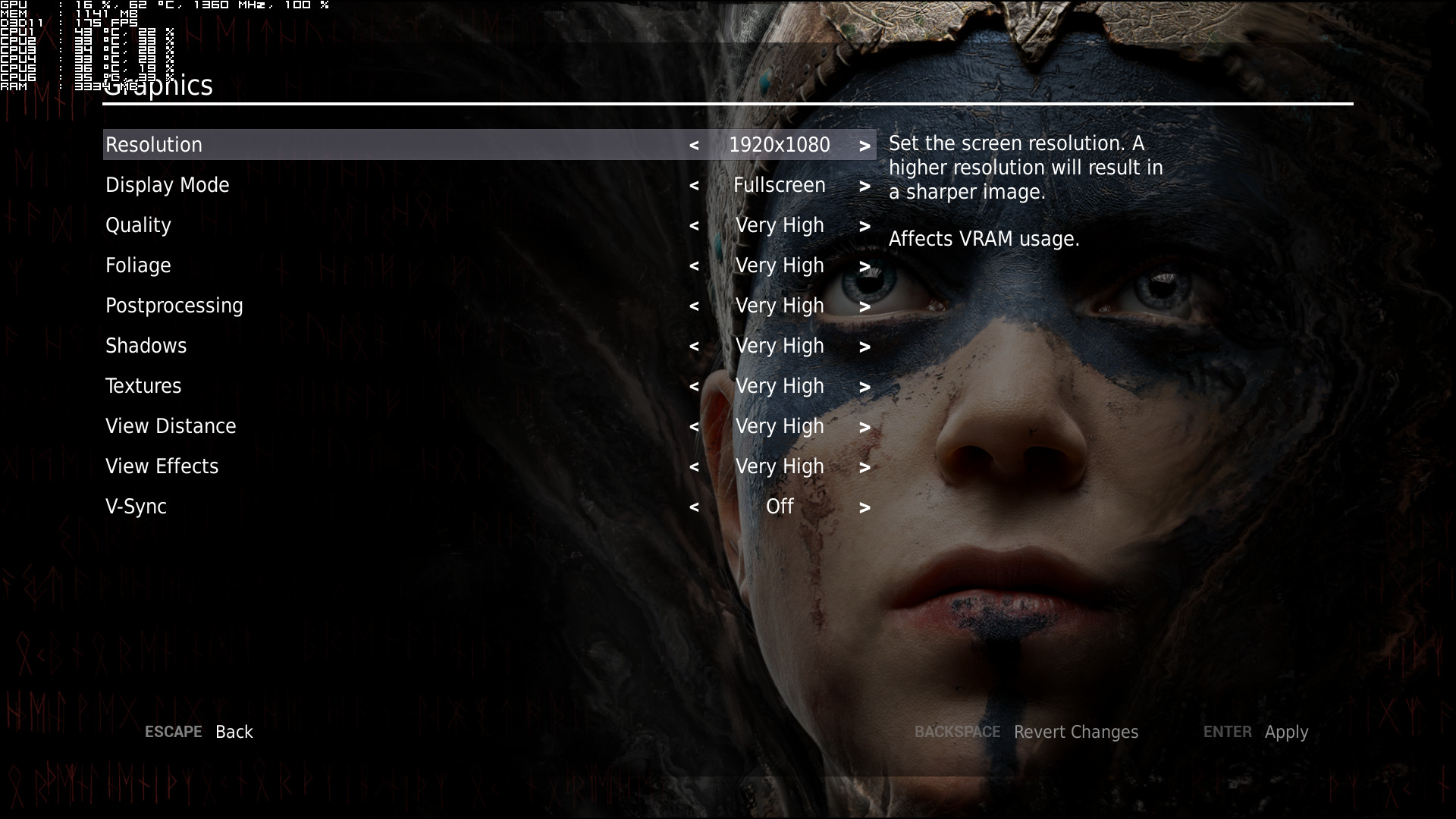Lower Textures quality using left arrow
The image size is (1456, 819).
pos(694,387)
